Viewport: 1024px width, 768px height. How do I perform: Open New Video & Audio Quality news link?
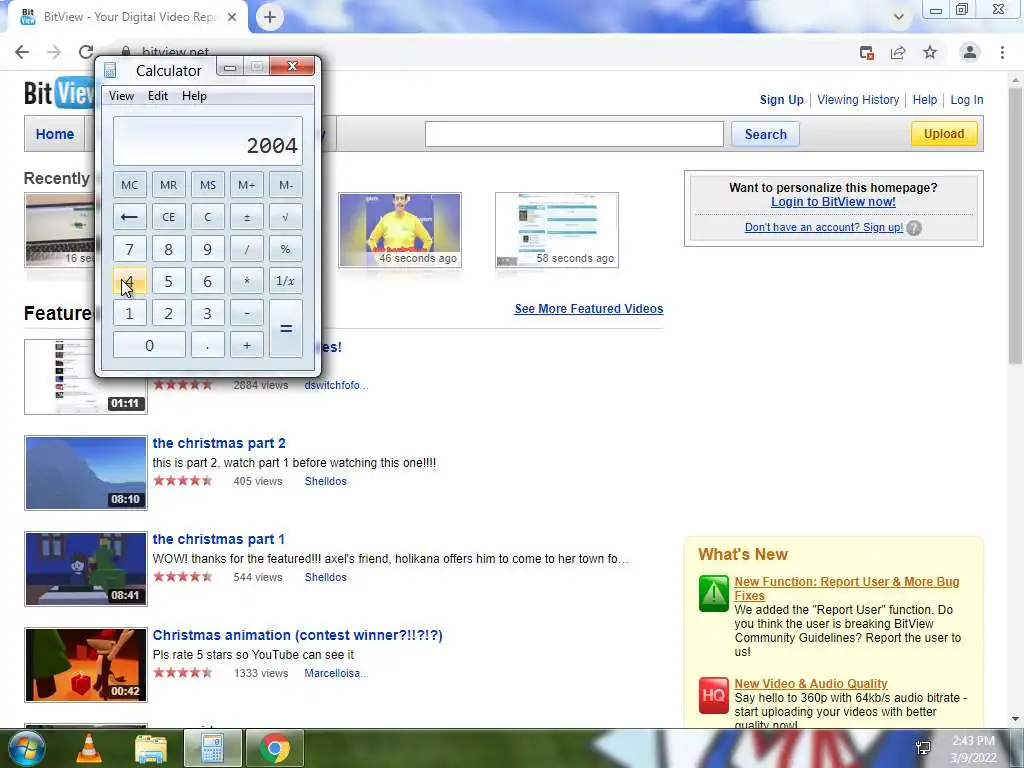[810, 684]
